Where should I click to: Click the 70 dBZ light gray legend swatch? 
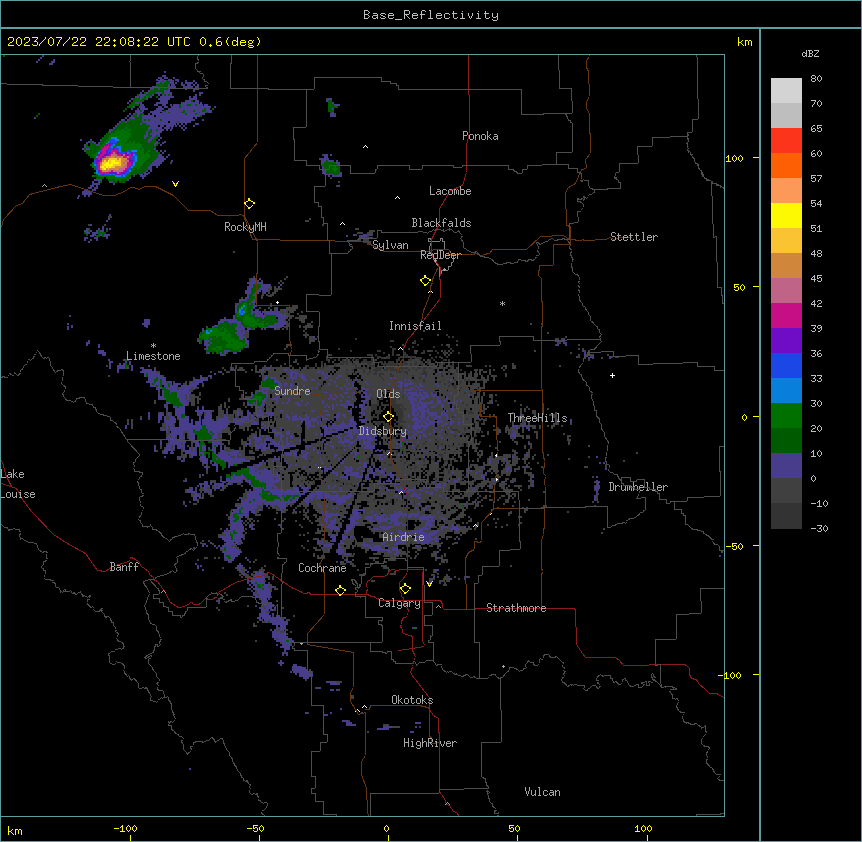click(786, 91)
